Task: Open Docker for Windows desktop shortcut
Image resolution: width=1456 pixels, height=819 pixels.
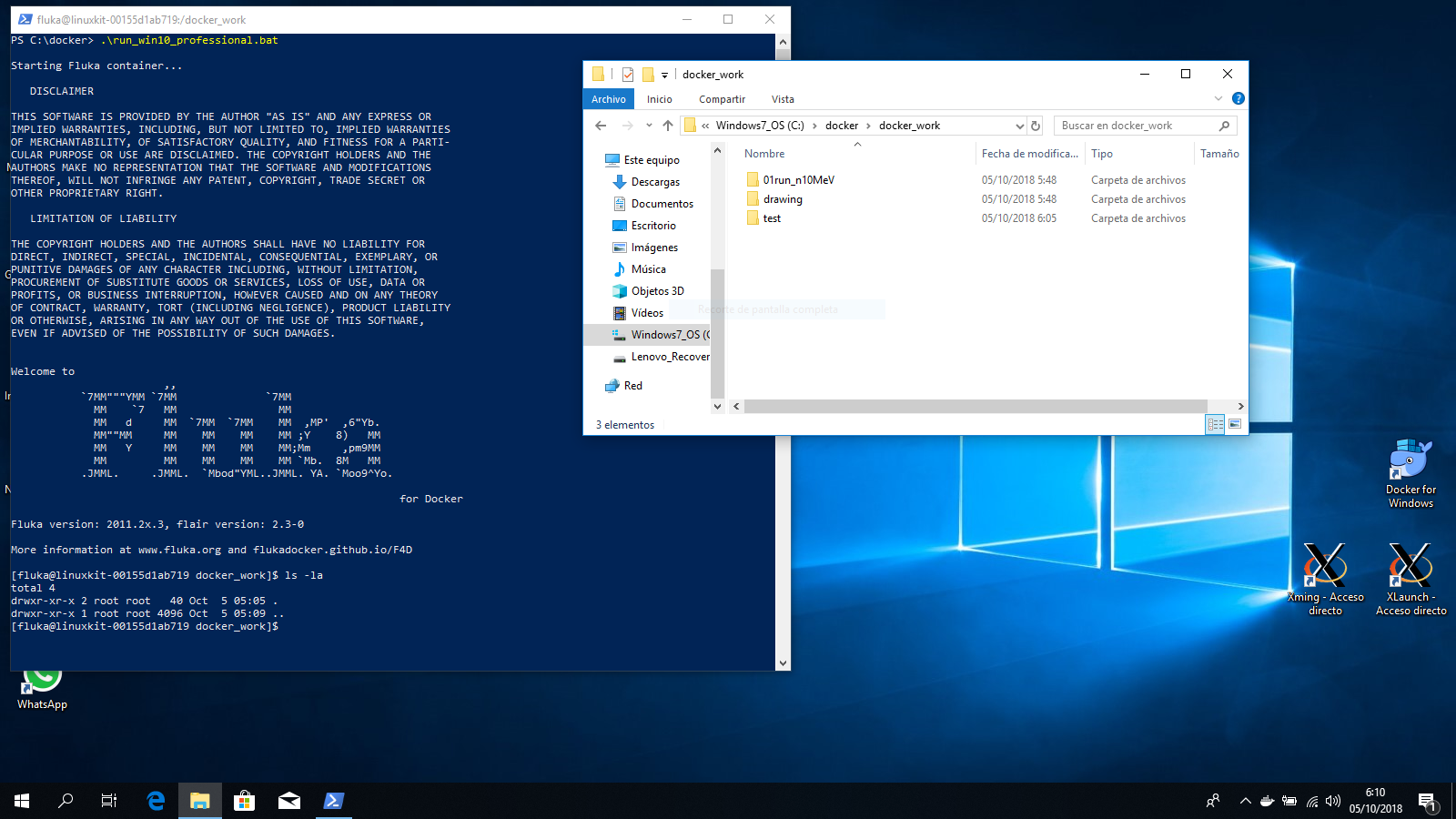Action: (1410, 473)
